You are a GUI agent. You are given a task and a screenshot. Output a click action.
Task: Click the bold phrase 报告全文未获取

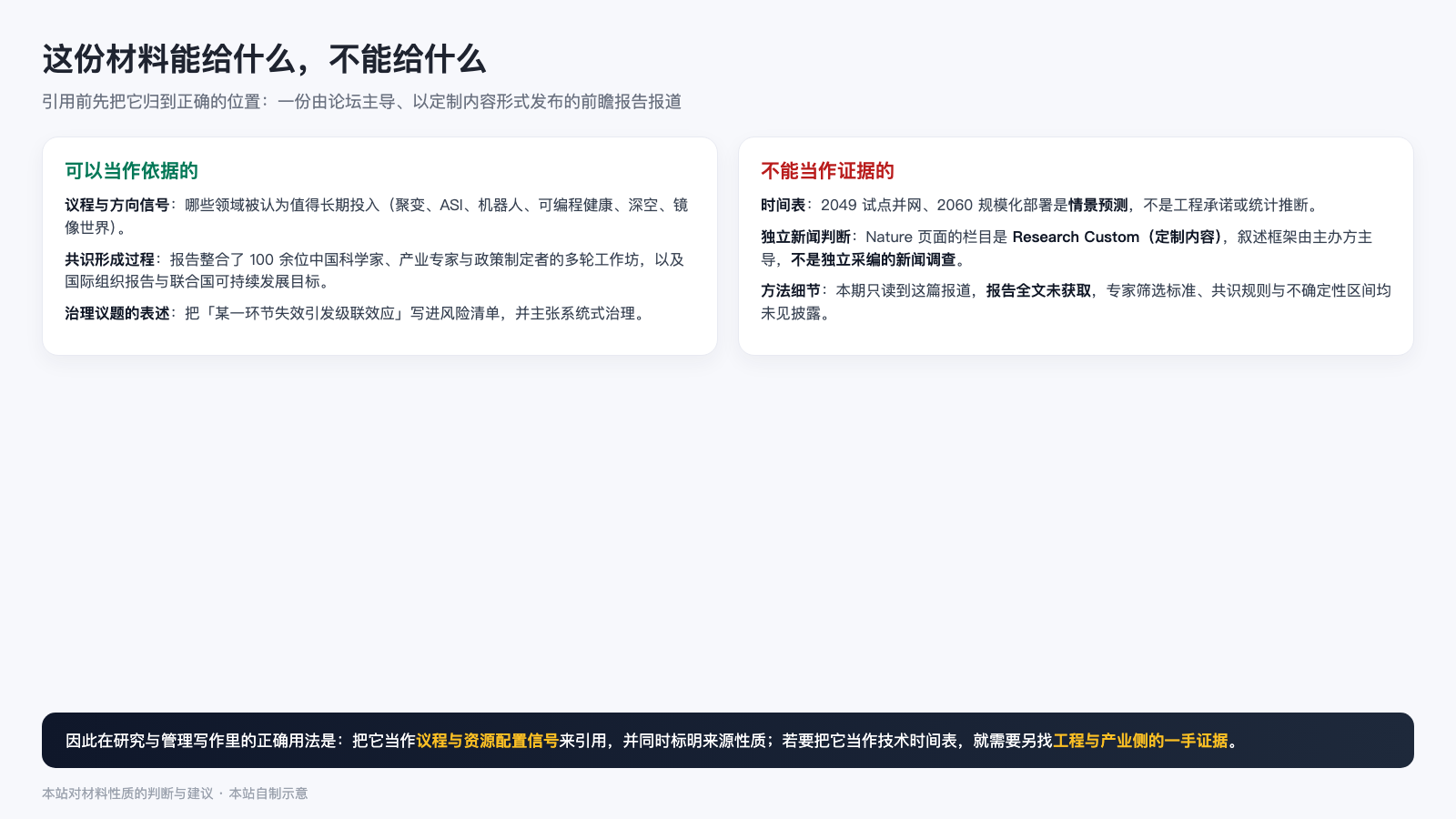[1039, 290]
